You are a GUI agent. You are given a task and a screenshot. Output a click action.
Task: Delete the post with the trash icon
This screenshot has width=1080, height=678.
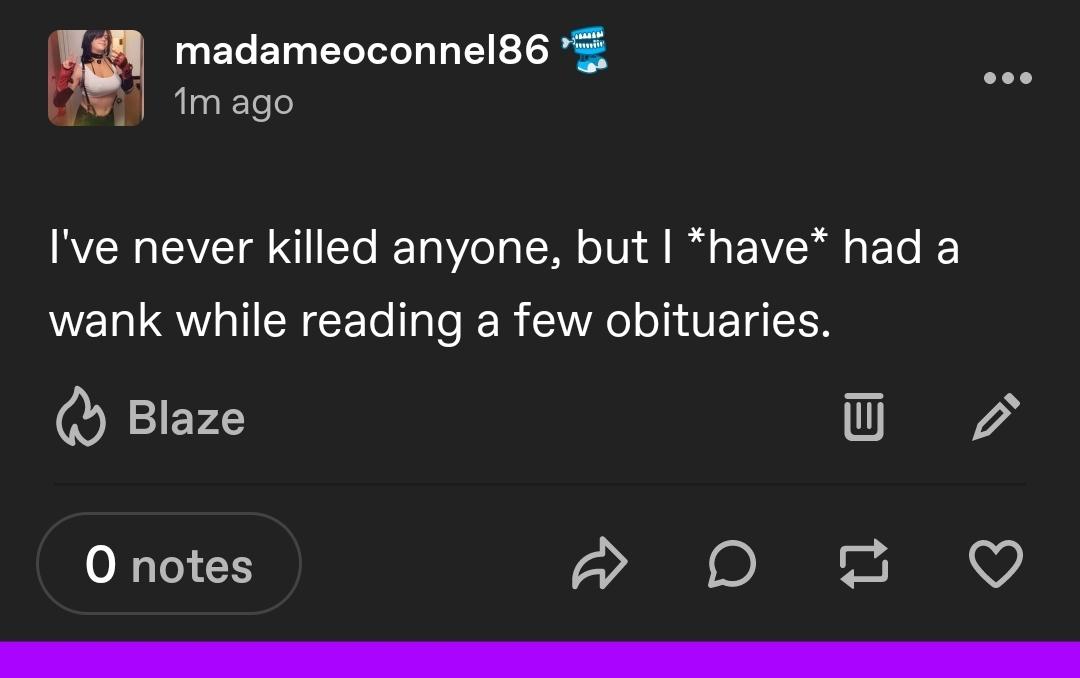[x=863, y=417]
